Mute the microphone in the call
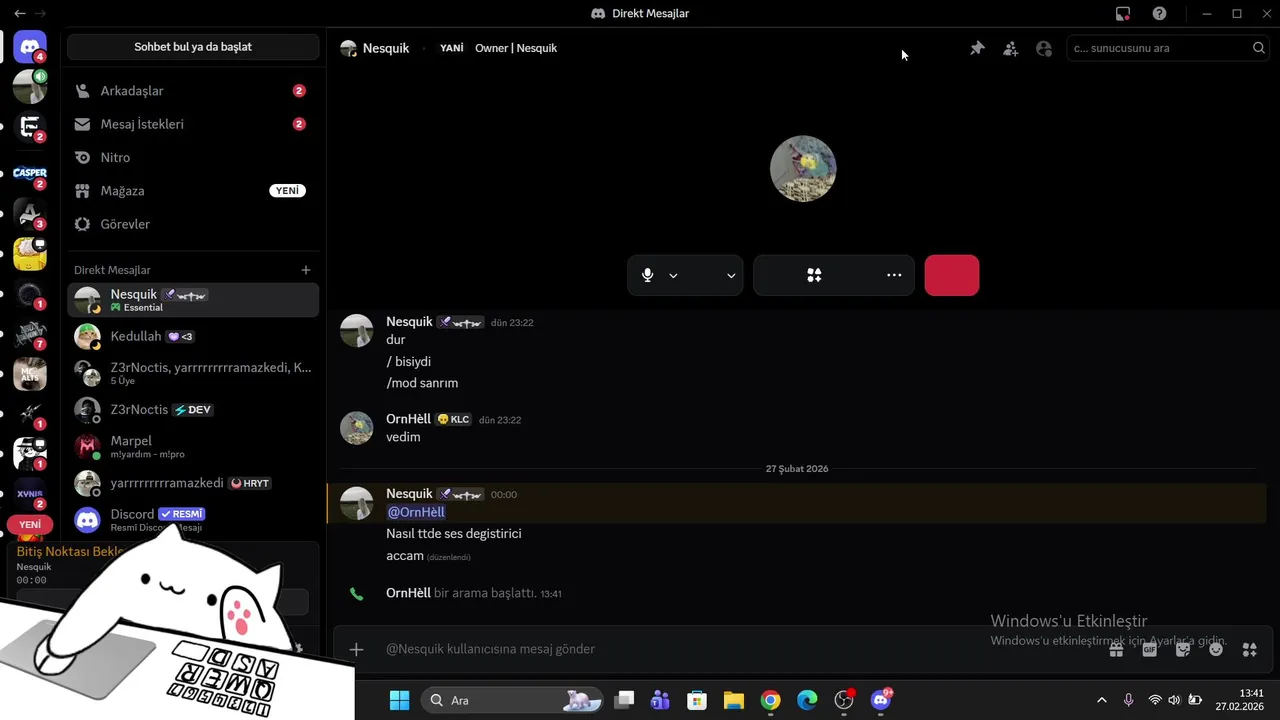The image size is (1280, 720). pos(648,275)
